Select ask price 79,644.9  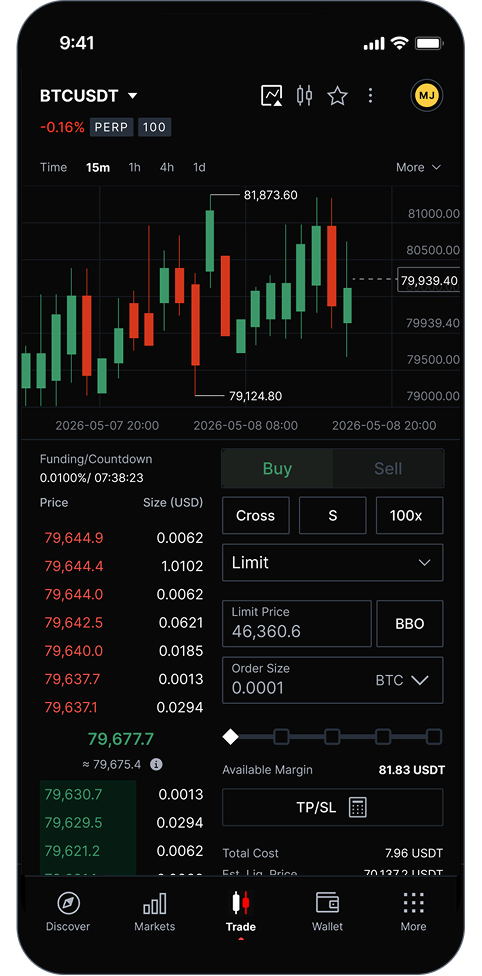coord(74,538)
